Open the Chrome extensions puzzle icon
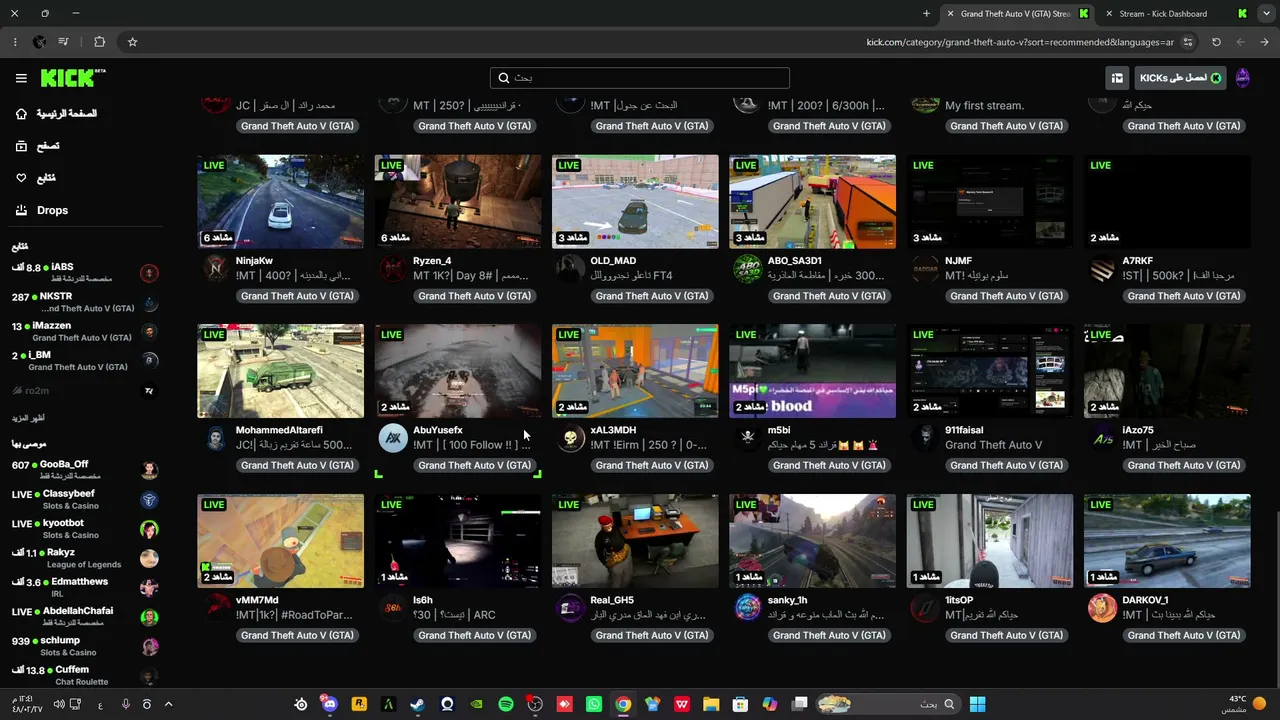This screenshot has width=1280, height=720. coord(99,42)
